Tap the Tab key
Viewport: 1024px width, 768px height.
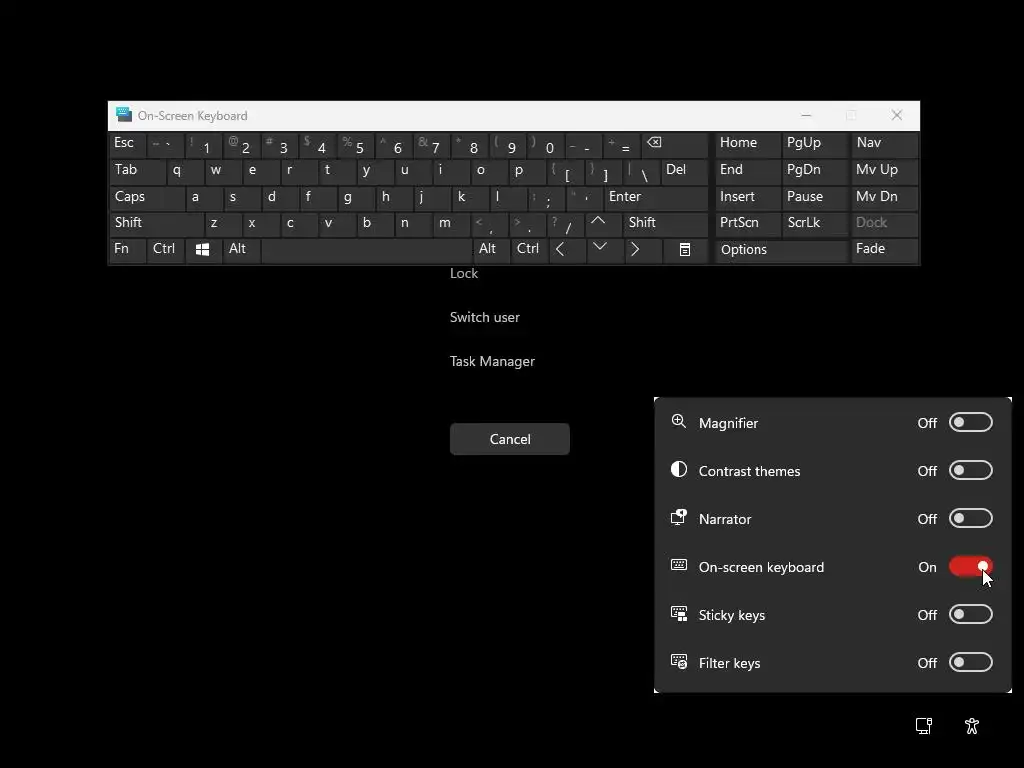136,171
